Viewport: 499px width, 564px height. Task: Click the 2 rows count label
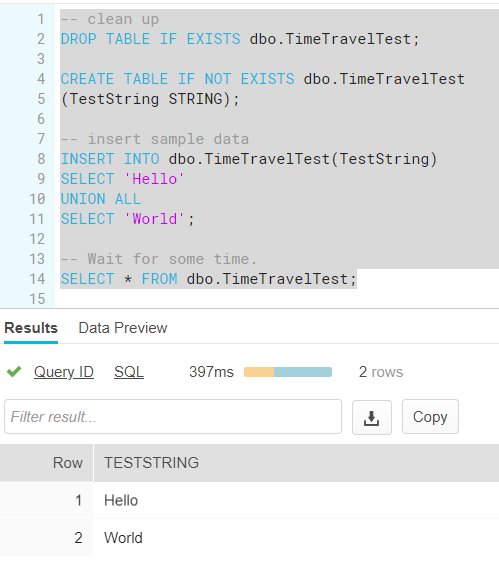(381, 372)
